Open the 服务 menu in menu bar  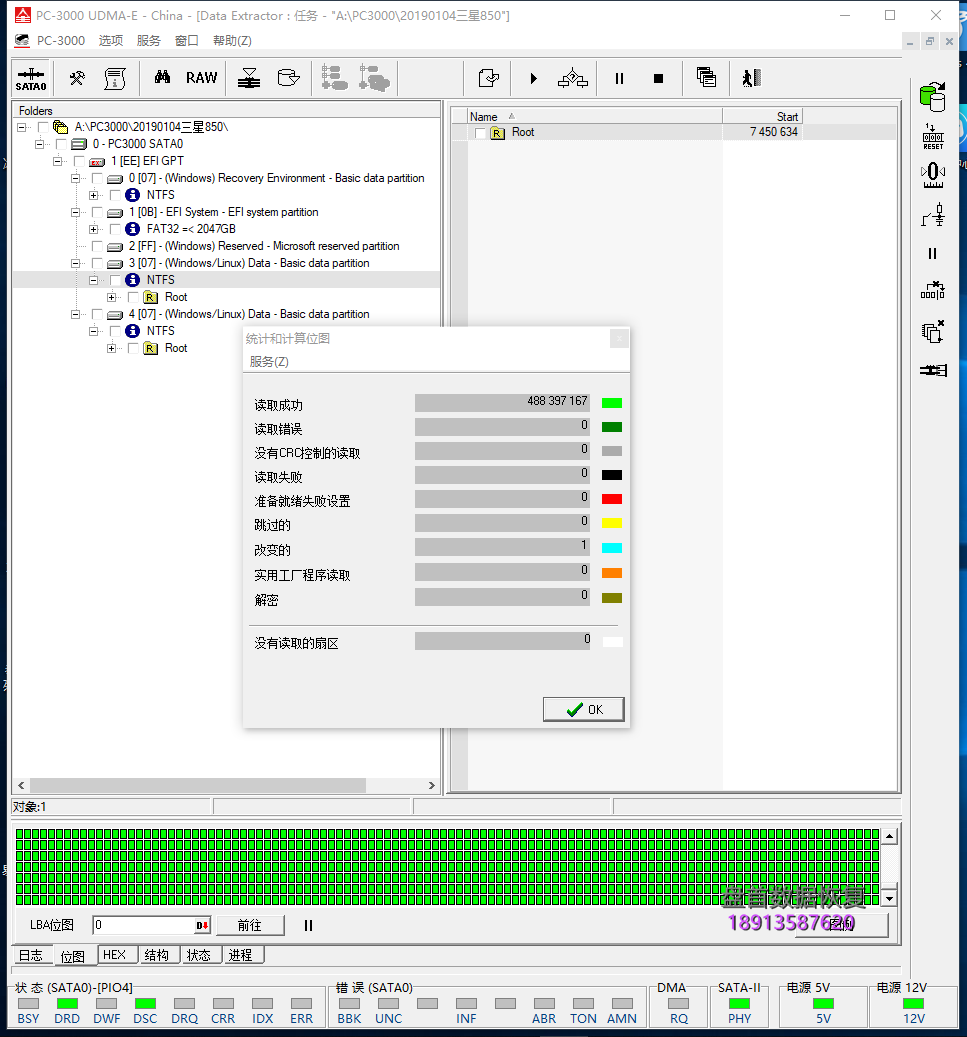148,41
